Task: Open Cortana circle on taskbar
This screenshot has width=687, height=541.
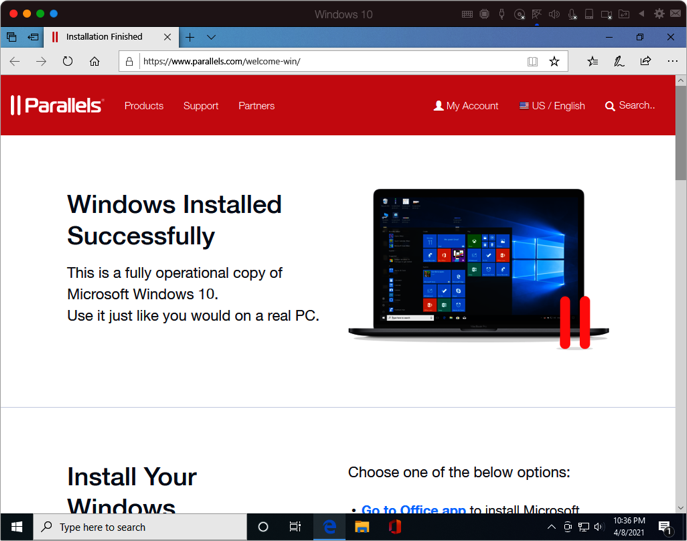Action: coord(263,527)
